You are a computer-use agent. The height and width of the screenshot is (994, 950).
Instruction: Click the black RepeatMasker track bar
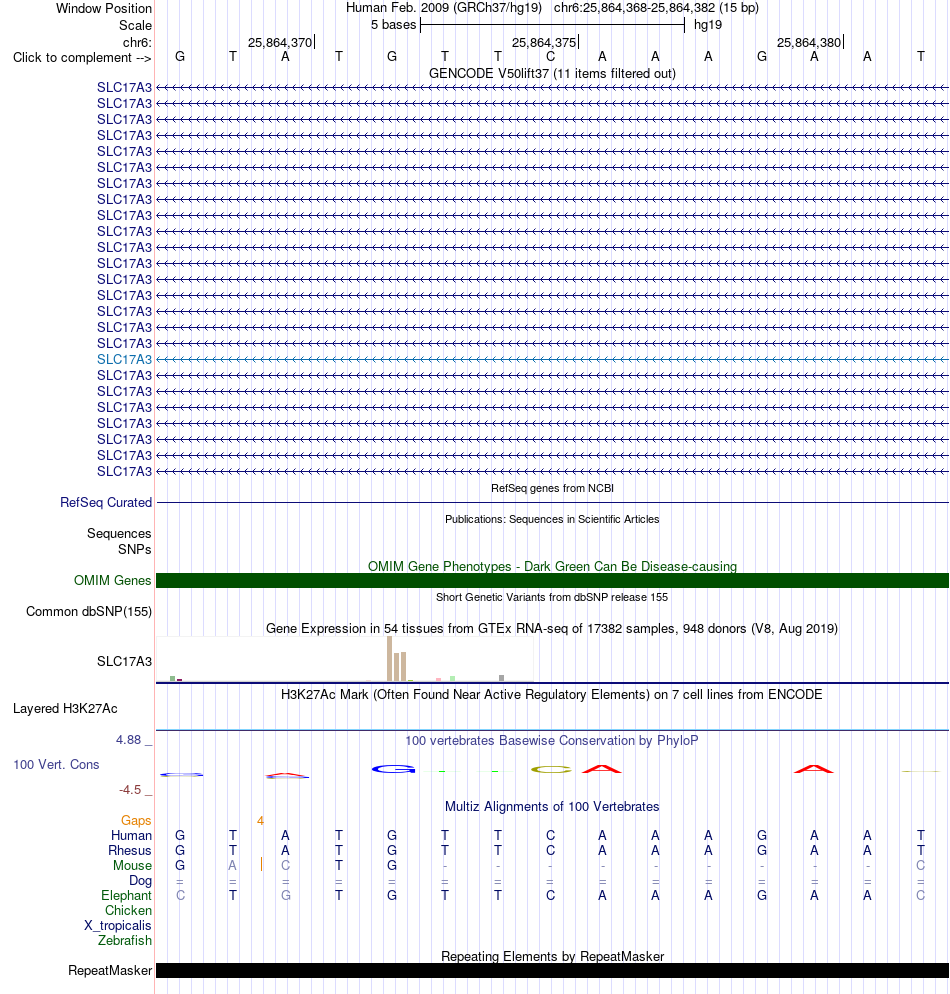click(x=552, y=971)
